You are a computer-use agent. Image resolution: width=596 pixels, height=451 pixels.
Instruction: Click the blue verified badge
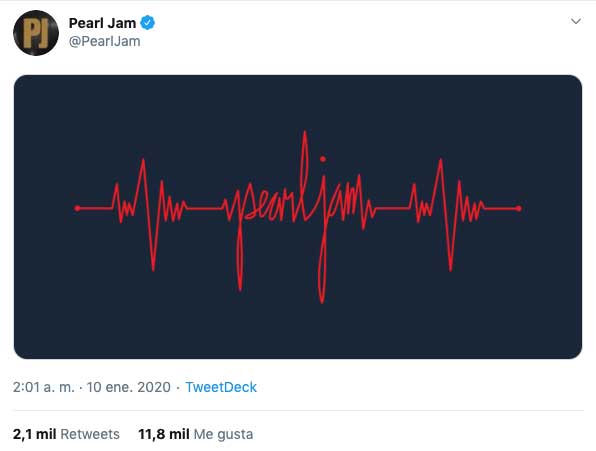point(147,23)
